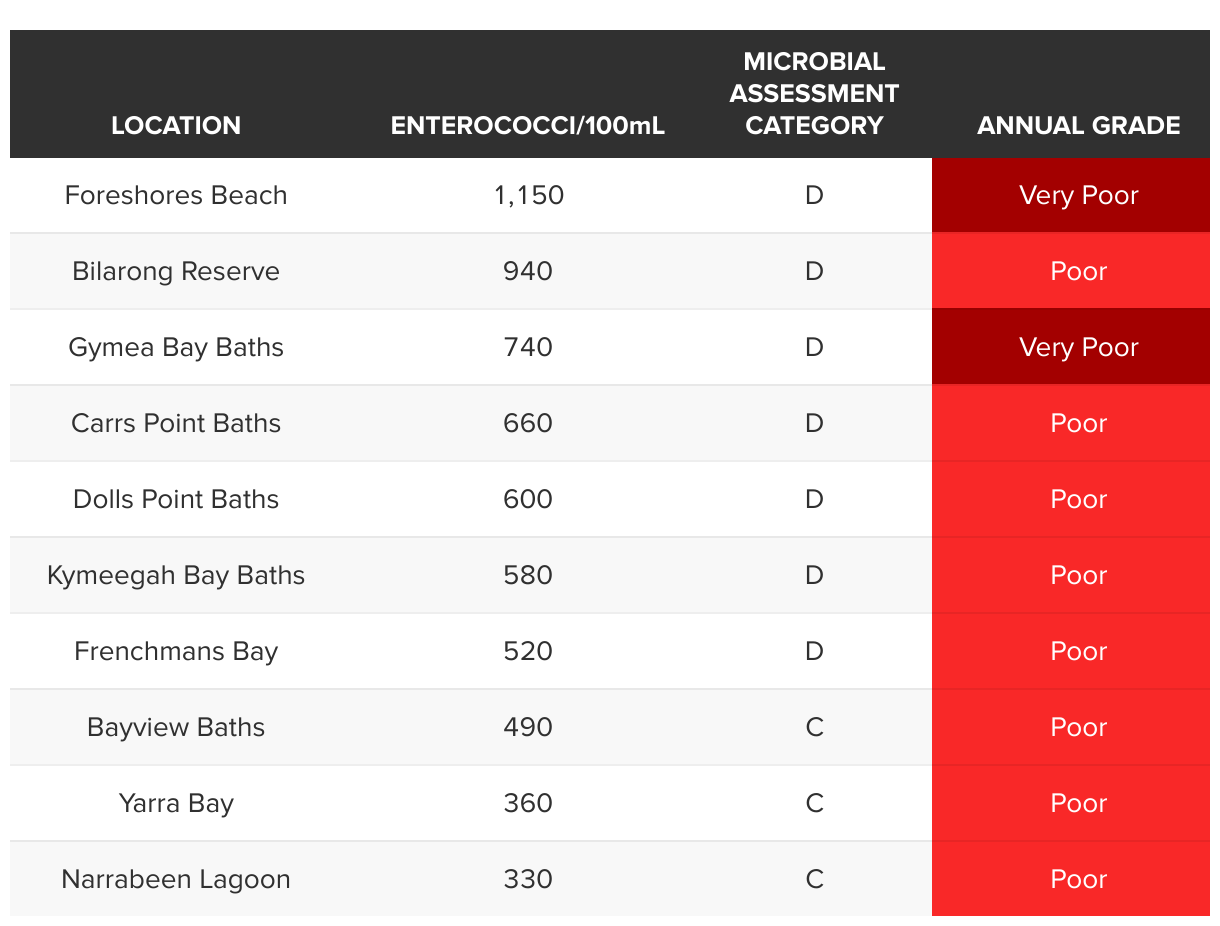Click the LOCATION column header
The image size is (1220, 926).
coord(176,125)
